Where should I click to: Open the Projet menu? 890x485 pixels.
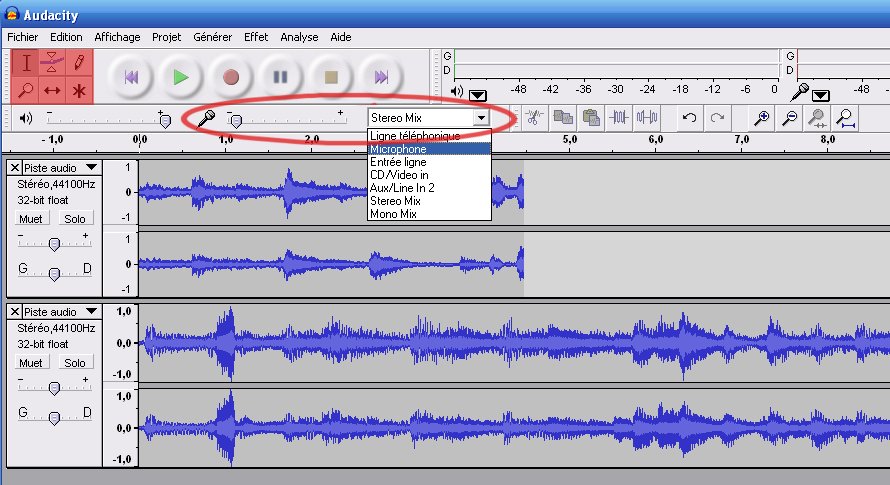166,37
